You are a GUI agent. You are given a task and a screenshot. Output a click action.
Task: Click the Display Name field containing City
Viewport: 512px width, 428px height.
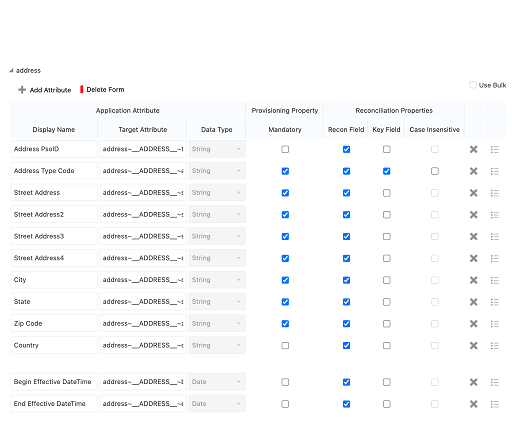click(54, 280)
